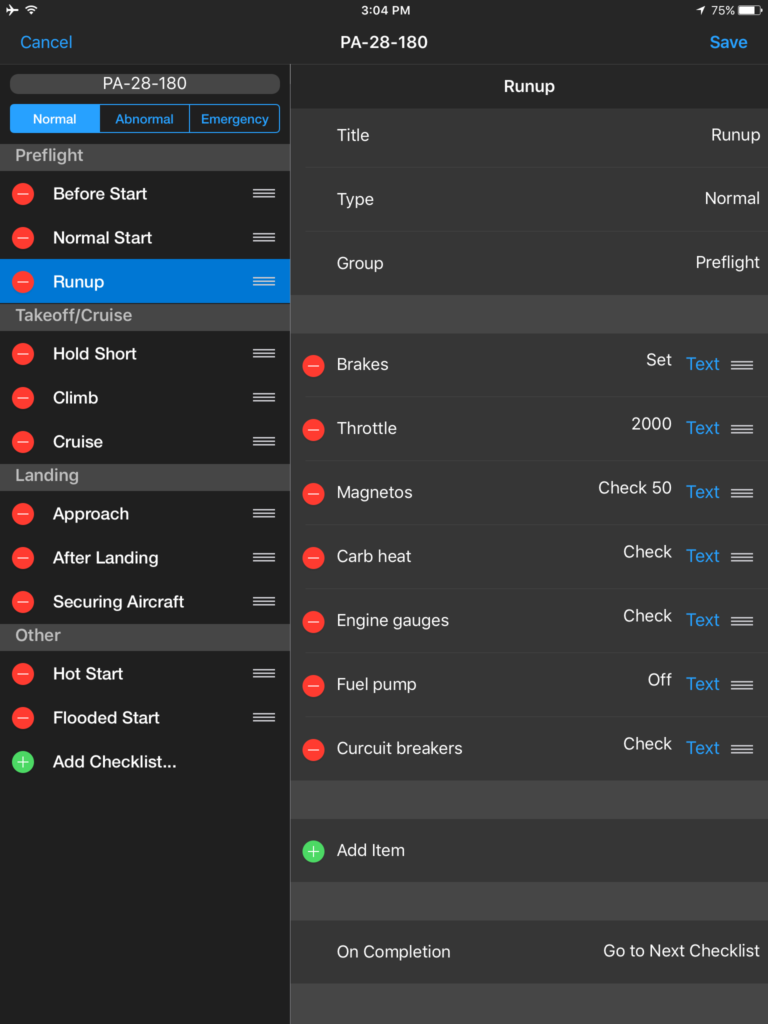Select the Climb checklist
Screen dimensions: 768x1024
coord(145,398)
